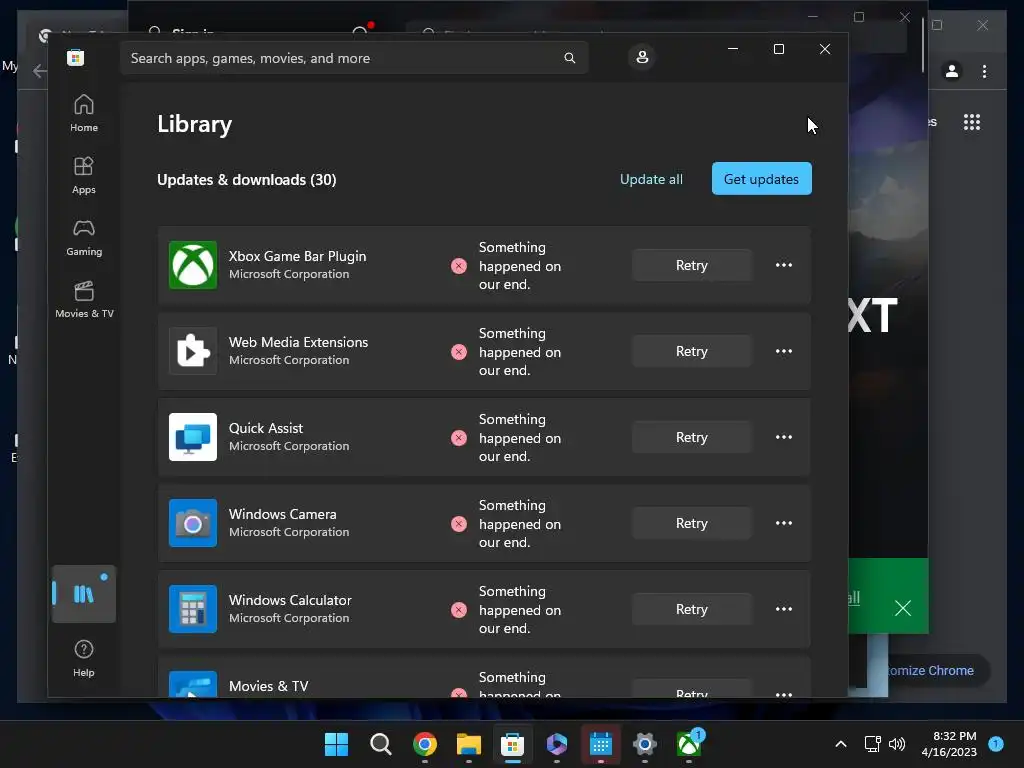The width and height of the screenshot is (1024, 768).
Task: Open taskbar Search
Action: [381, 744]
